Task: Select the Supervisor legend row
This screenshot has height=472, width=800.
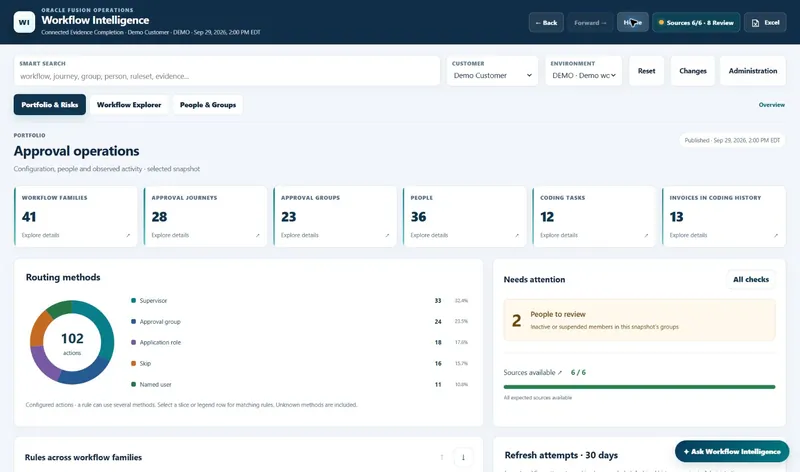Action: [299, 301]
